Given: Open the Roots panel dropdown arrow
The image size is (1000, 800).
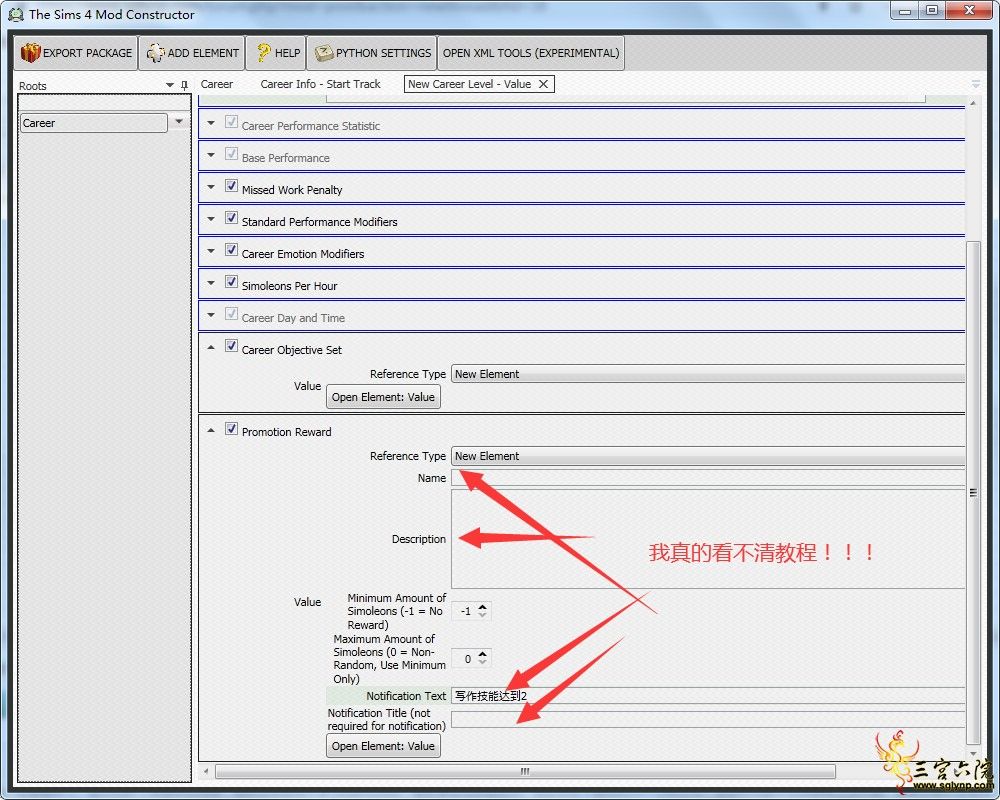Looking at the screenshot, I should coord(170,85).
